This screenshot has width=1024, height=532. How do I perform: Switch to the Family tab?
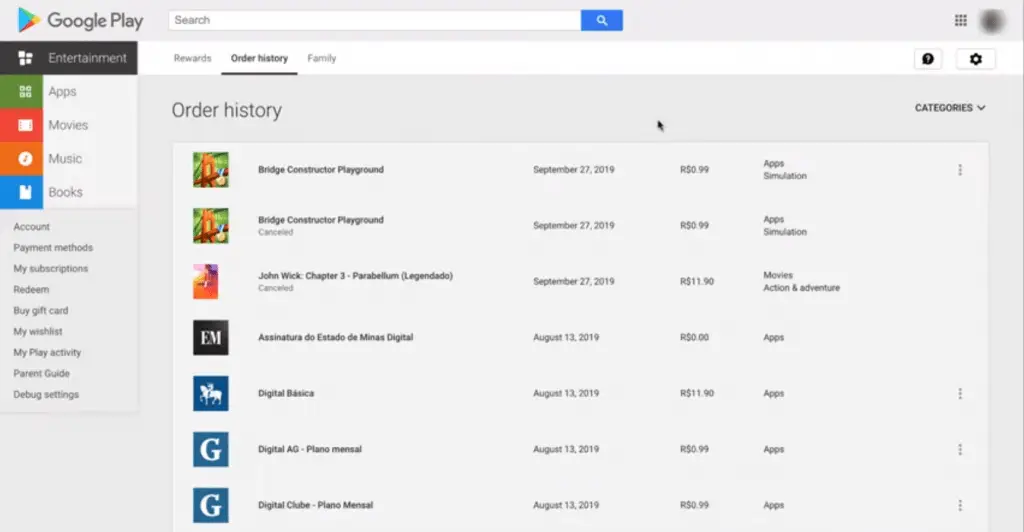coord(321,58)
